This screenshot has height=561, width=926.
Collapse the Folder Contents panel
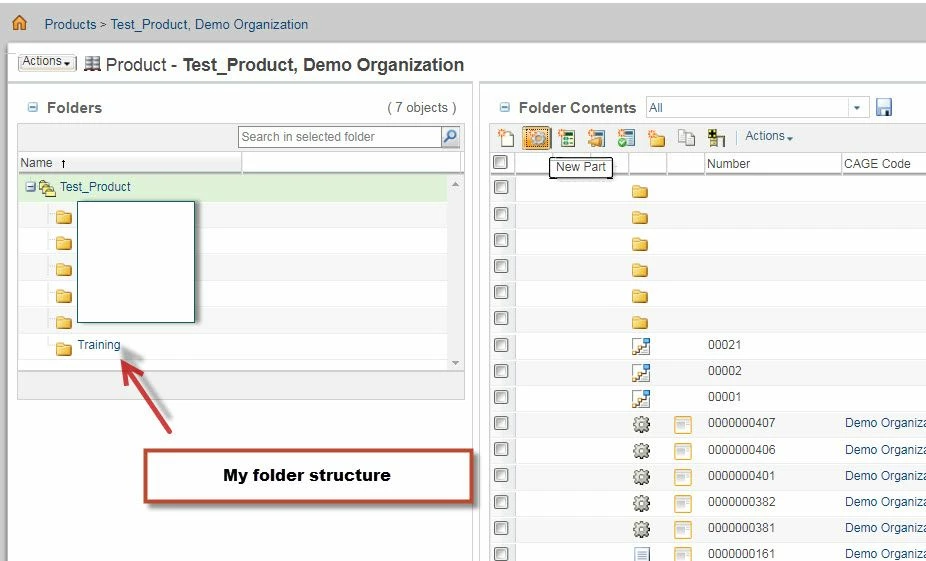504,107
